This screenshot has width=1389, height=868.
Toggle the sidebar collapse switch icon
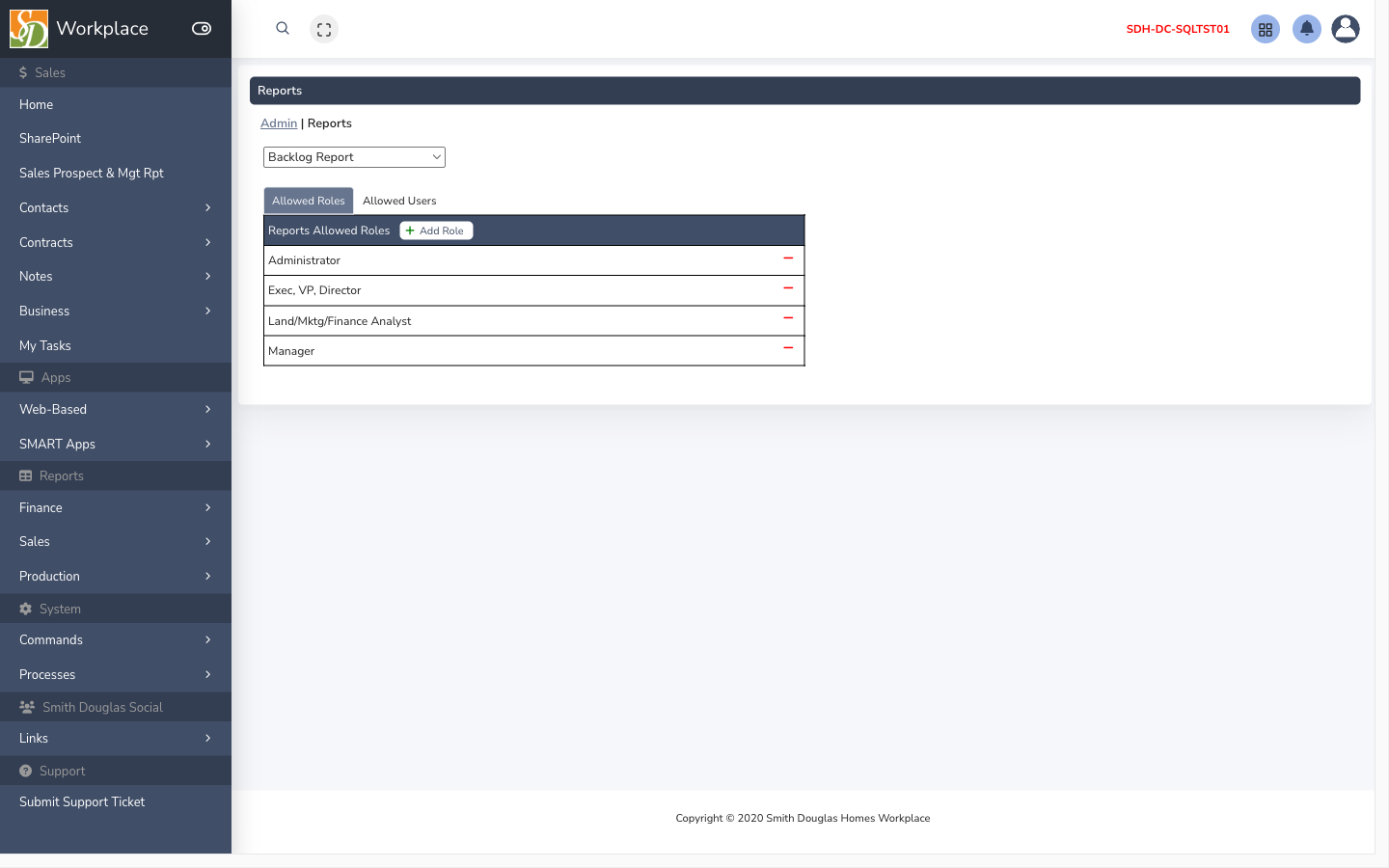pyautogui.click(x=202, y=29)
